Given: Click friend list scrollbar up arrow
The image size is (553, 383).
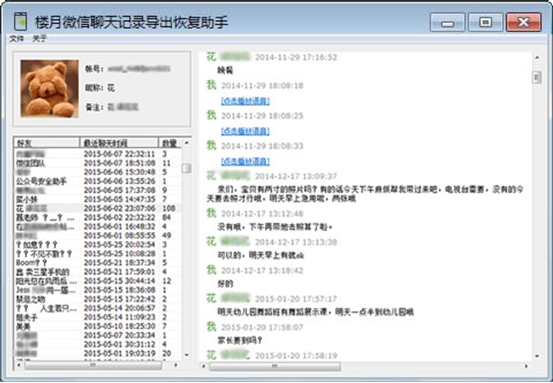Looking at the screenshot, I should (187, 143).
